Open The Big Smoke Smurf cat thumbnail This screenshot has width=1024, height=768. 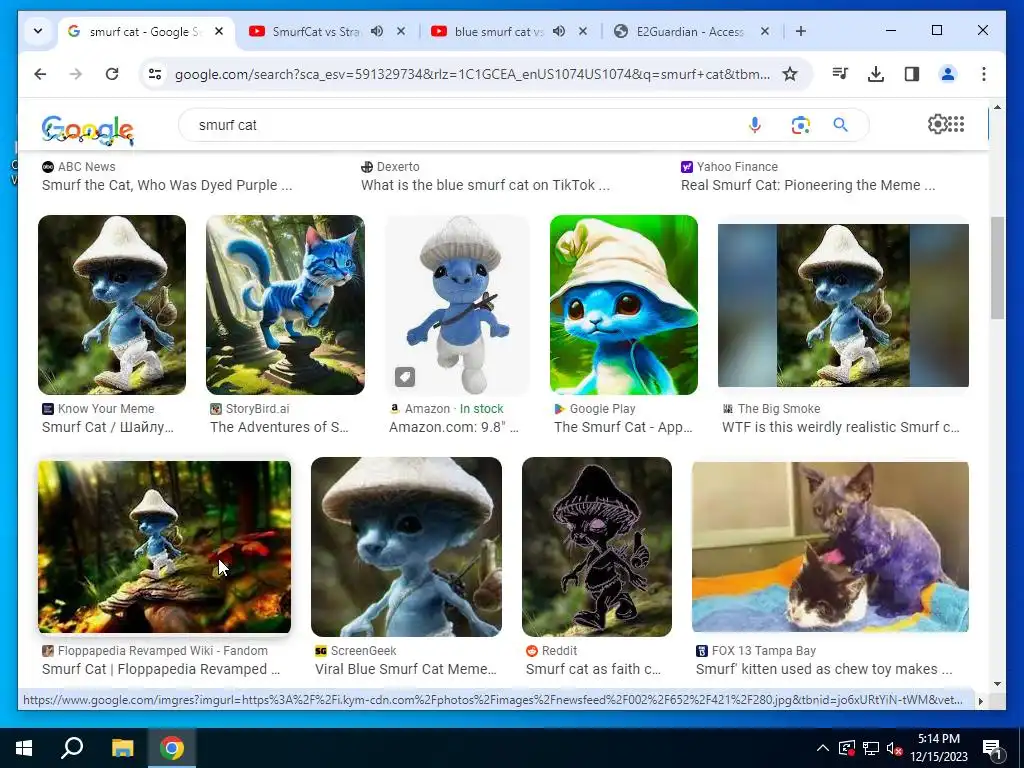[843, 304]
